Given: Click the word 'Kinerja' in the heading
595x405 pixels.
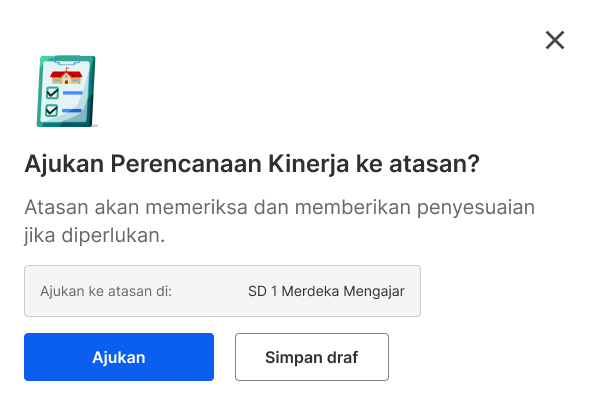Looking at the screenshot, I should (x=309, y=164).
